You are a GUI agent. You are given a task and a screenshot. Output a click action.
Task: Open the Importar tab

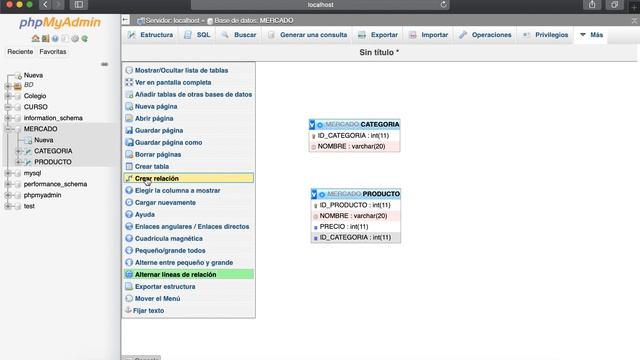(x=429, y=35)
